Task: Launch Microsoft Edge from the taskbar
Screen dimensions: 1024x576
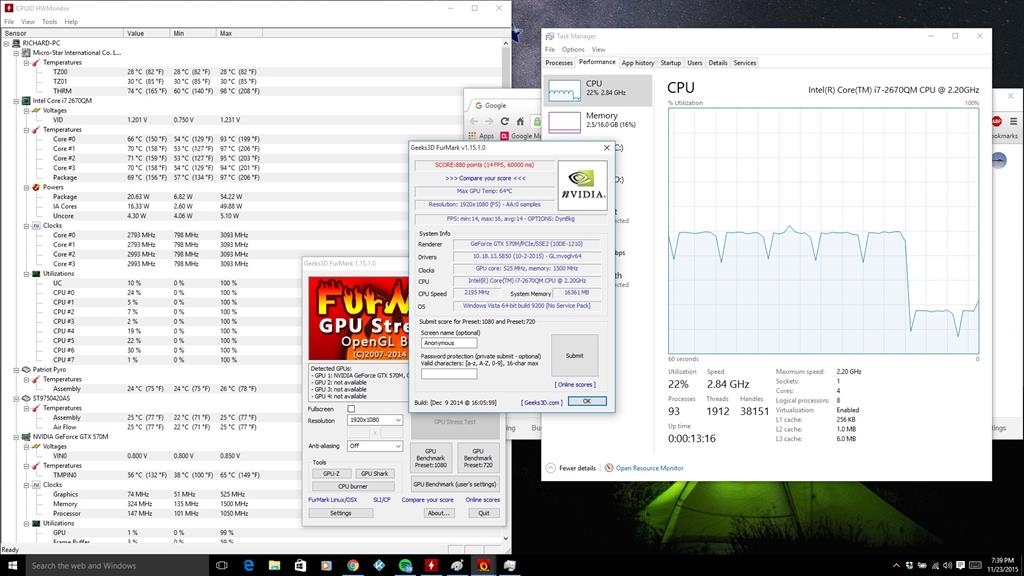Action: pyautogui.click(x=248, y=566)
